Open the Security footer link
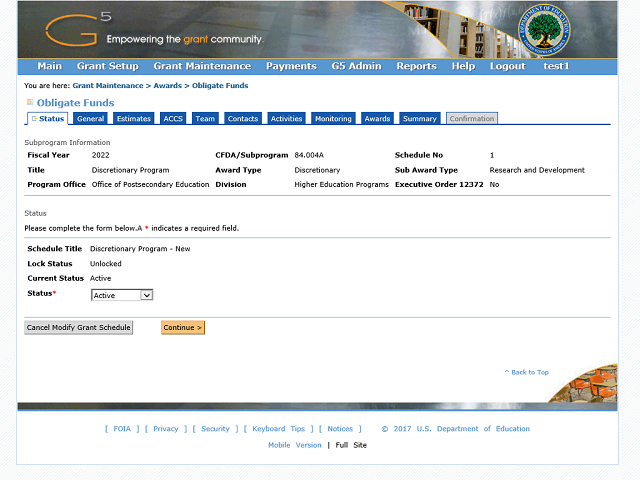 216,429
